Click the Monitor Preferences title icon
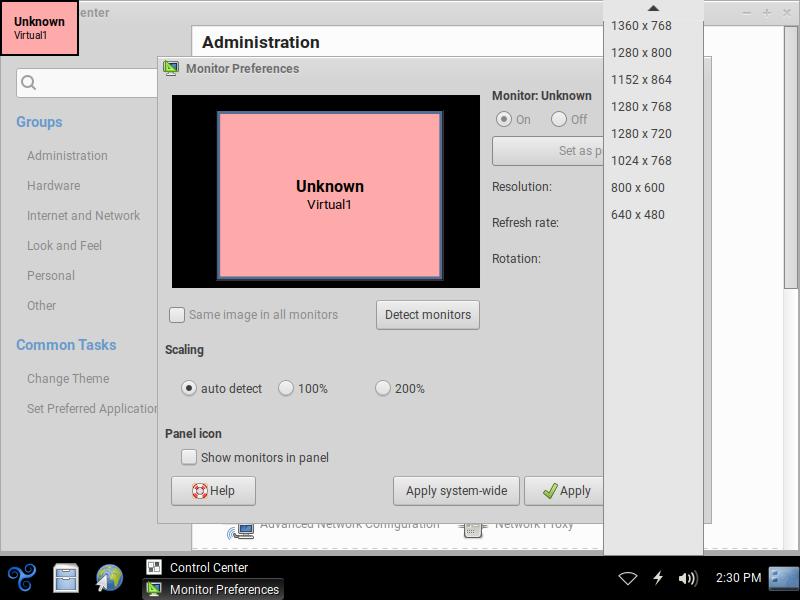Image resolution: width=800 pixels, height=600 pixels. [171, 68]
